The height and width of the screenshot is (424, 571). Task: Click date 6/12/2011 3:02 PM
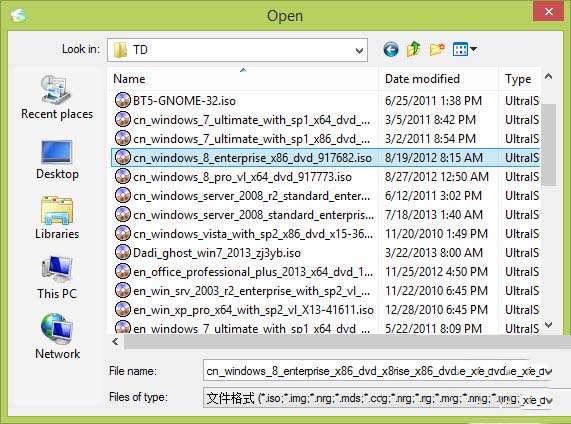coord(433,196)
